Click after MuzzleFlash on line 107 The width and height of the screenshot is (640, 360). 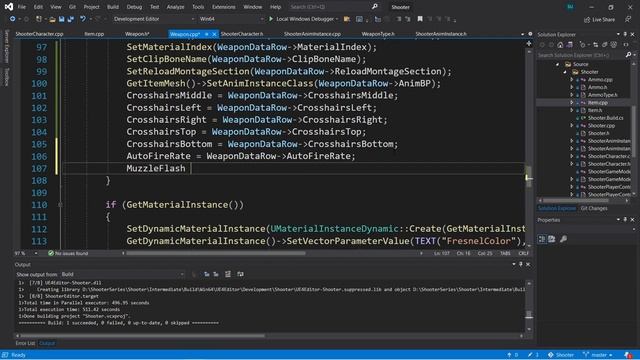pos(190,168)
